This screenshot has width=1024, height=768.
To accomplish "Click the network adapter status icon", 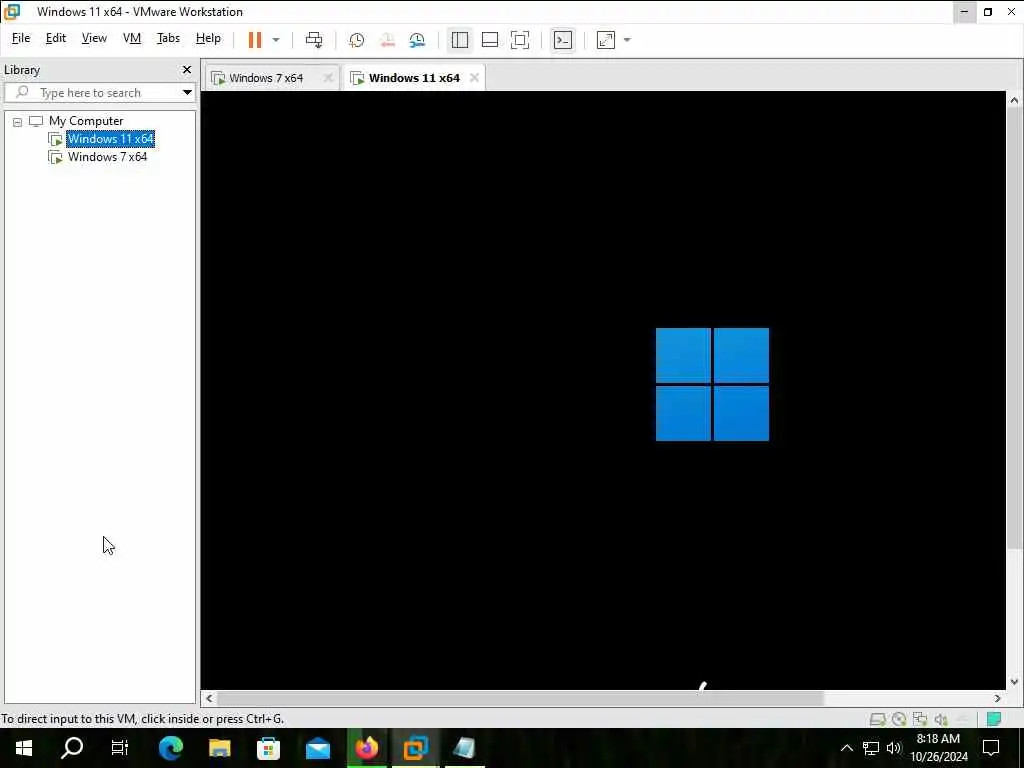I will 920,719.
